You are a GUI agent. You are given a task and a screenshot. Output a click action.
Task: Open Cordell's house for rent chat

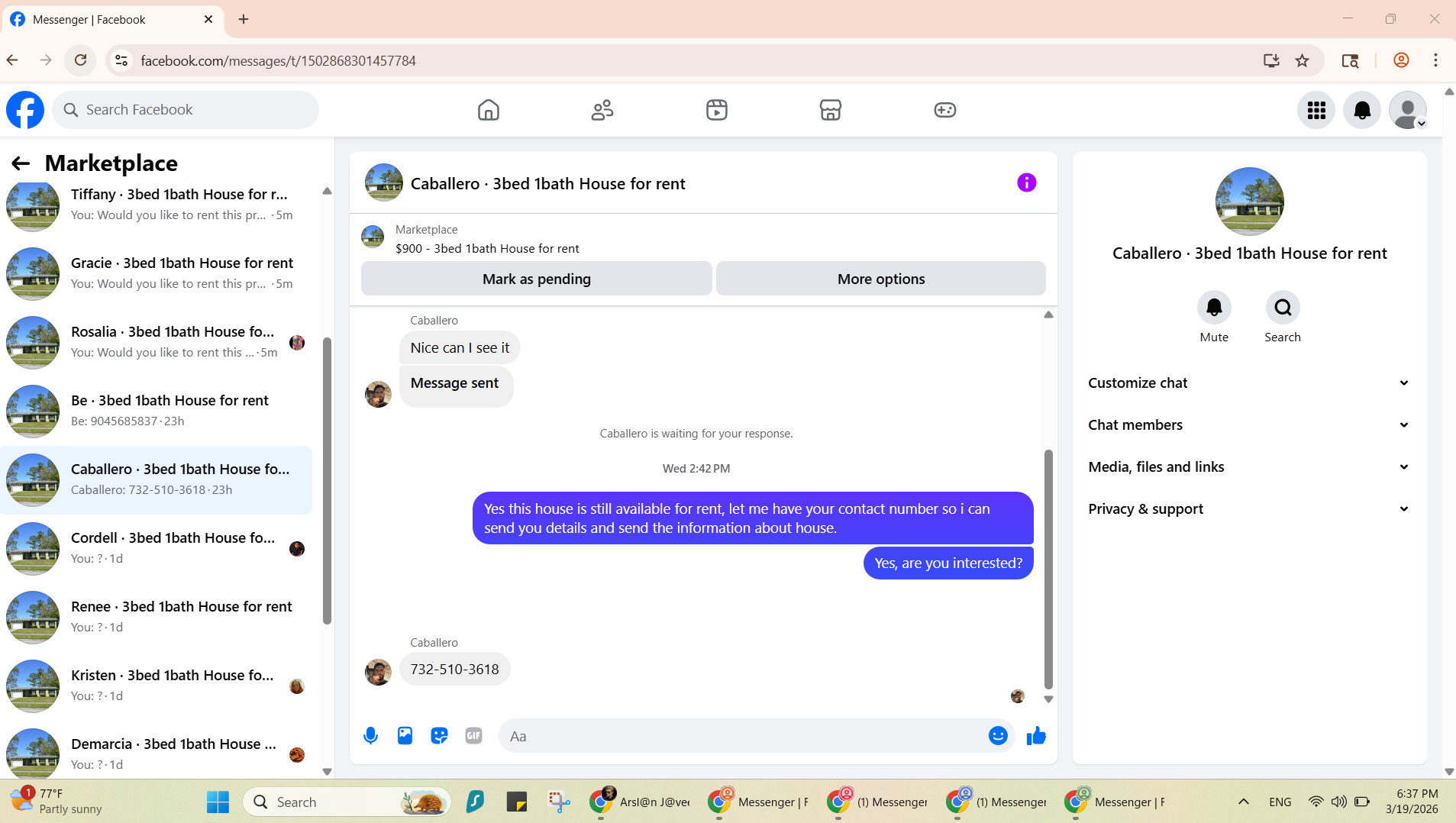click(x=157, y=548)
